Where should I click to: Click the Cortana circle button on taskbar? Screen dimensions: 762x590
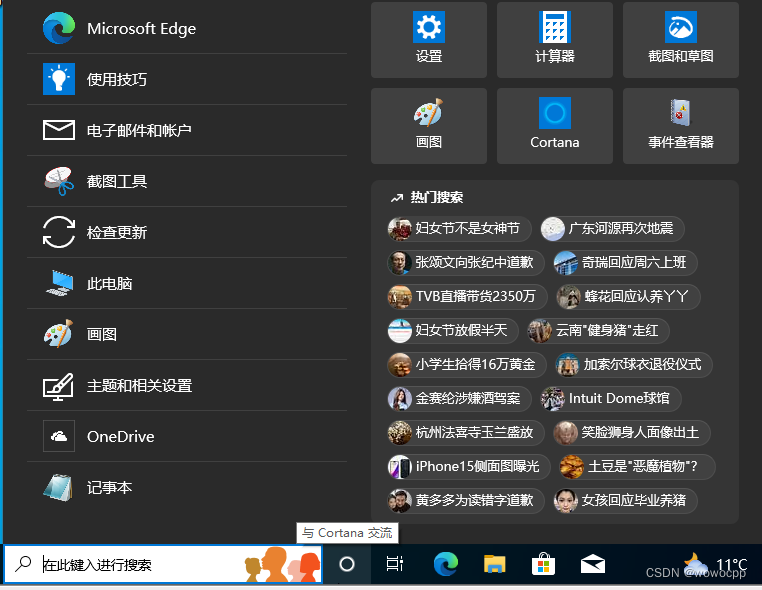coord(346,564)
